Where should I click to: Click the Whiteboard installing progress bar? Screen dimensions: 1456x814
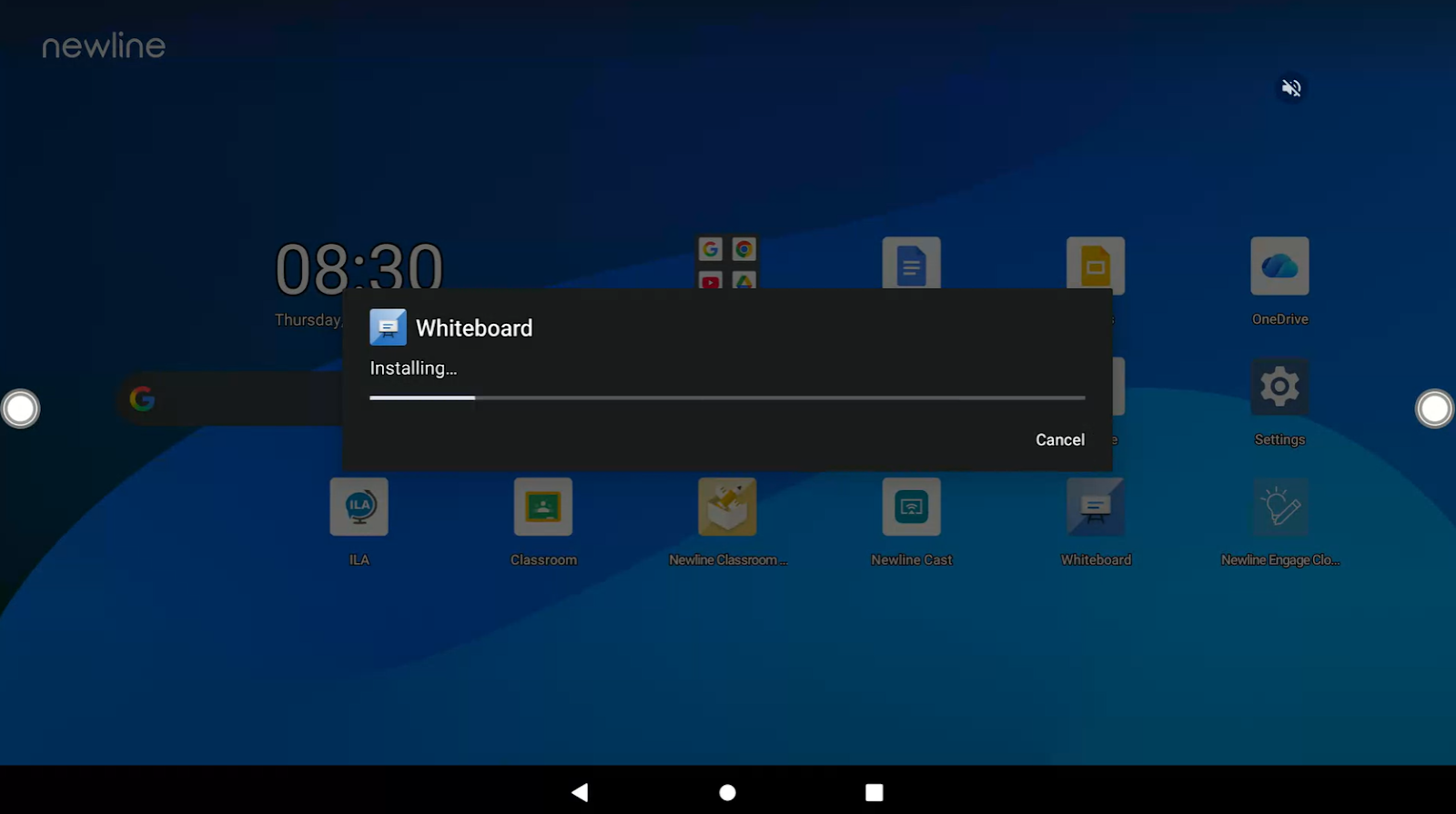point(727,397)
